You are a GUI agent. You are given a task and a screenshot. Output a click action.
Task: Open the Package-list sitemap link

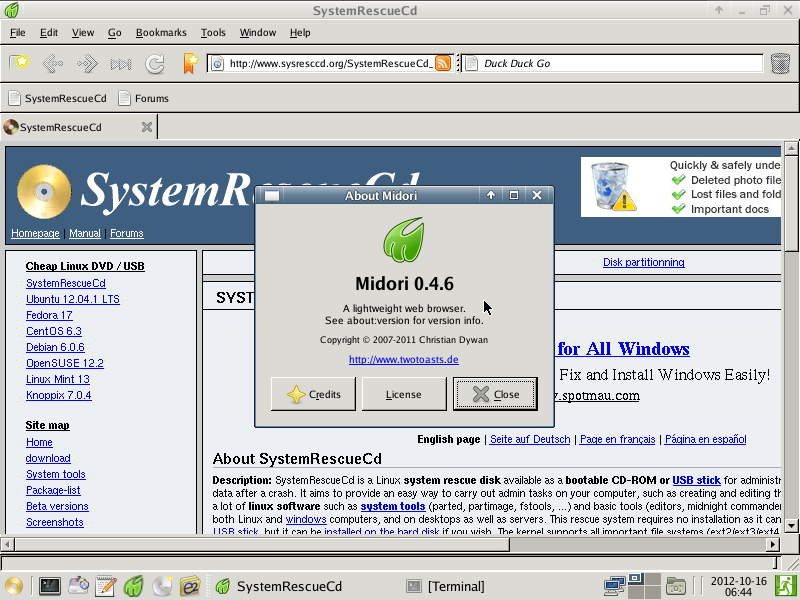[53, 490]
